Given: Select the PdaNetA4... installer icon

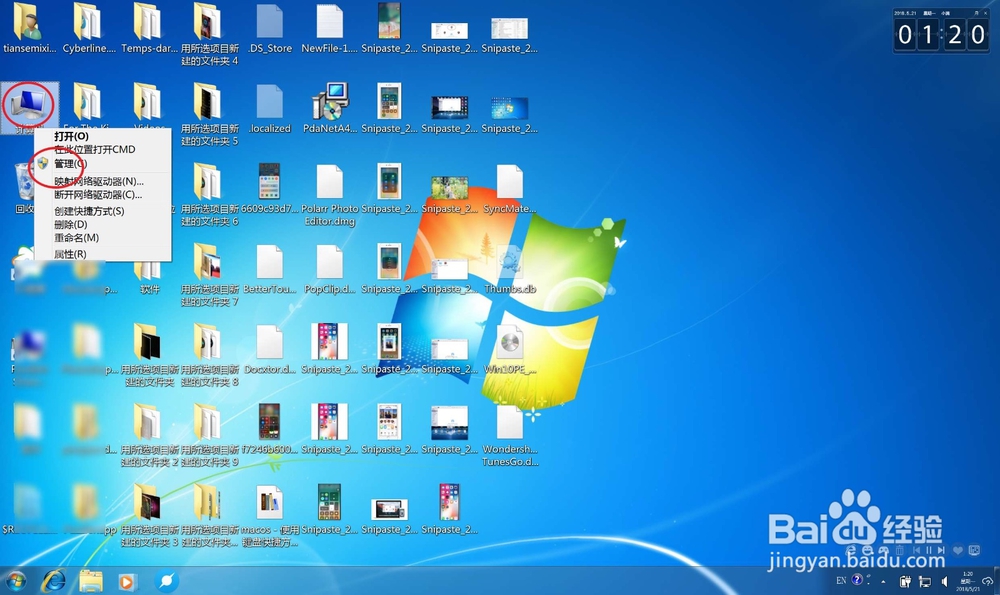Looking at the screenshot, I should click(330, 109).
